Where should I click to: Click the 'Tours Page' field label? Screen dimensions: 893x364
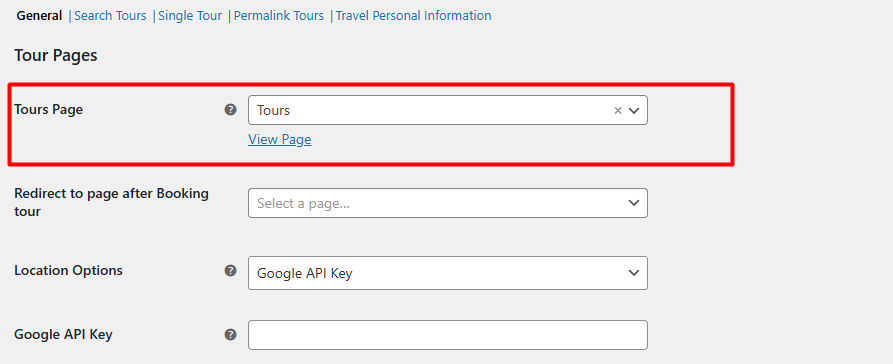[48, 109]
